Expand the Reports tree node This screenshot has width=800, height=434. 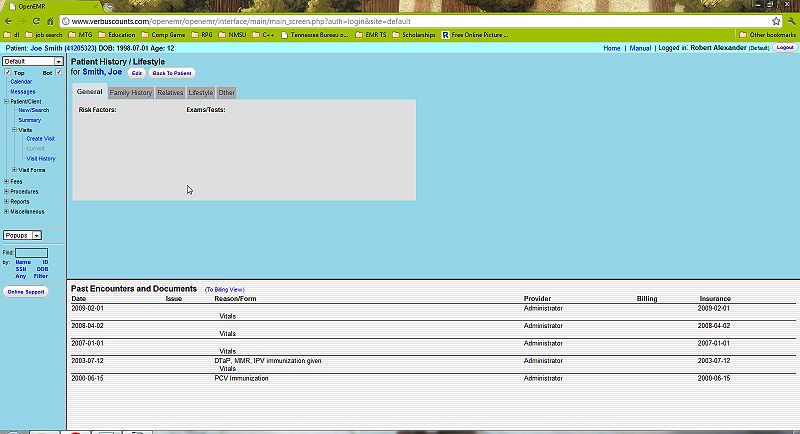(x=7, y=201)
